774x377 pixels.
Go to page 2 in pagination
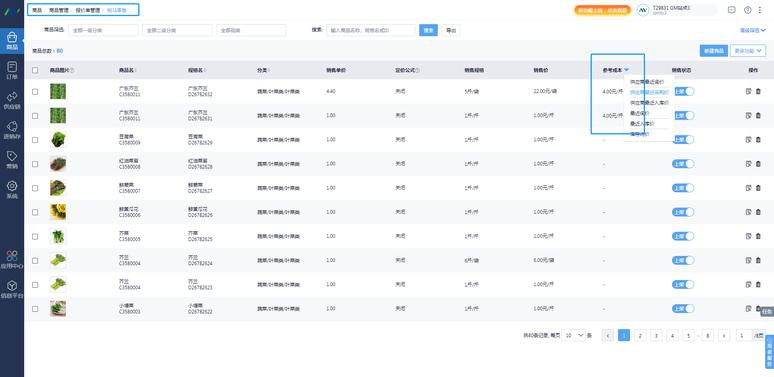[640, 335]
